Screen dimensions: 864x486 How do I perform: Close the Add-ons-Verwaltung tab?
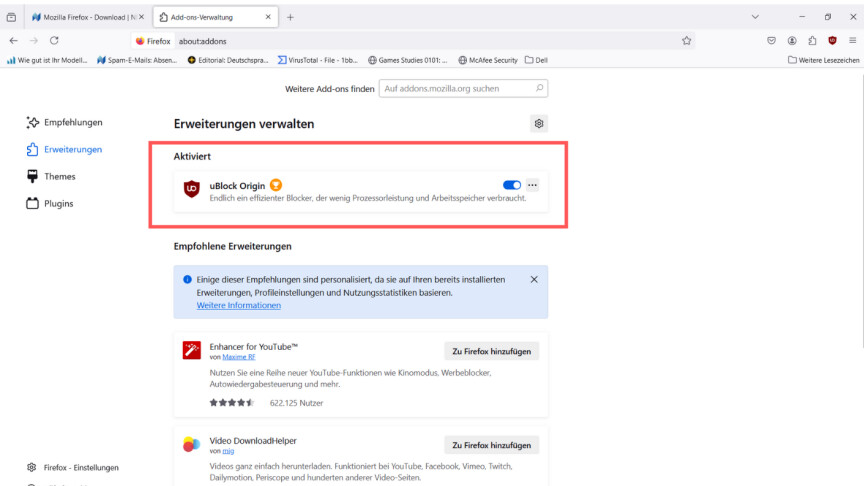click(x=268, y=17)
